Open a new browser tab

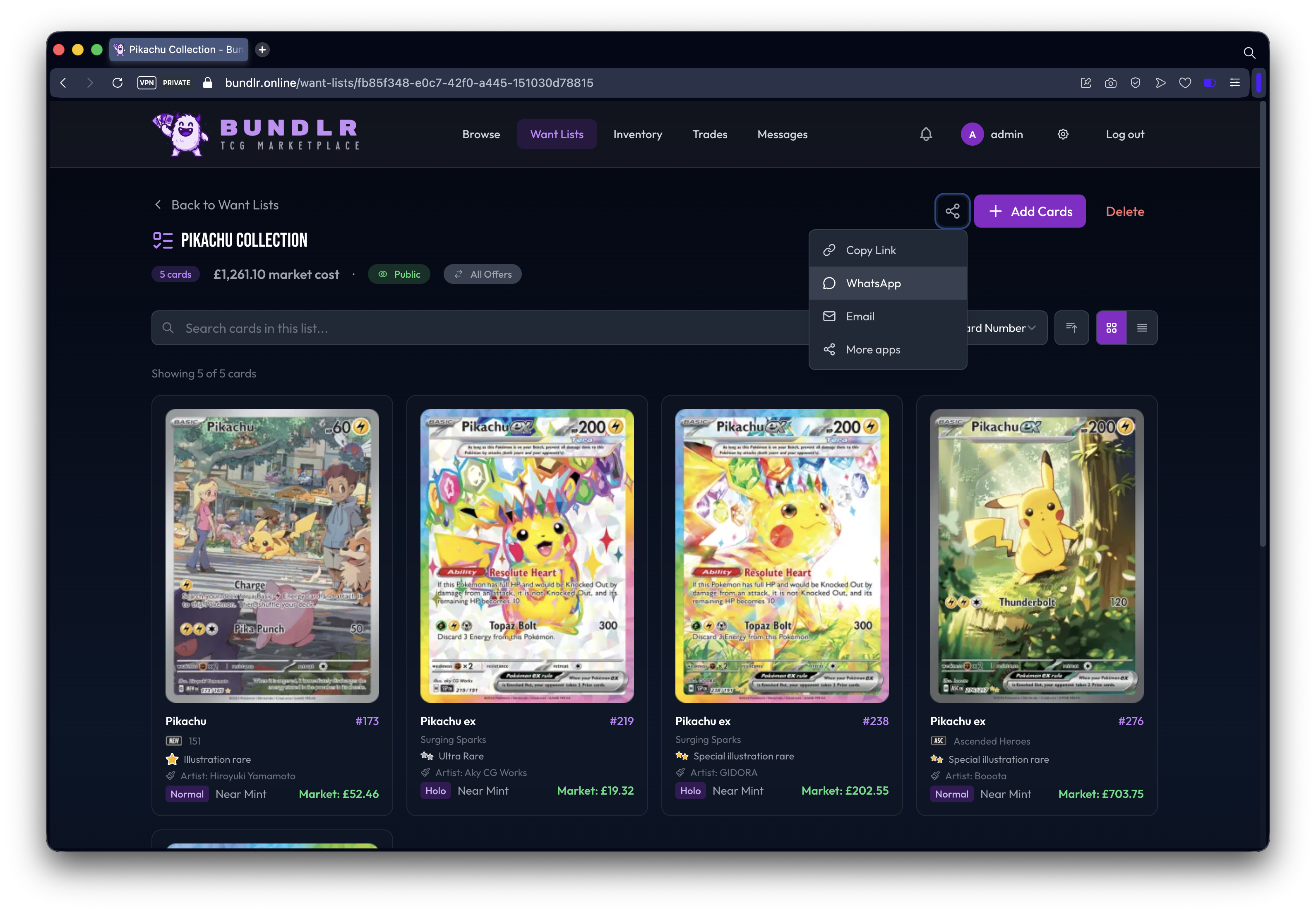[262, 50]
